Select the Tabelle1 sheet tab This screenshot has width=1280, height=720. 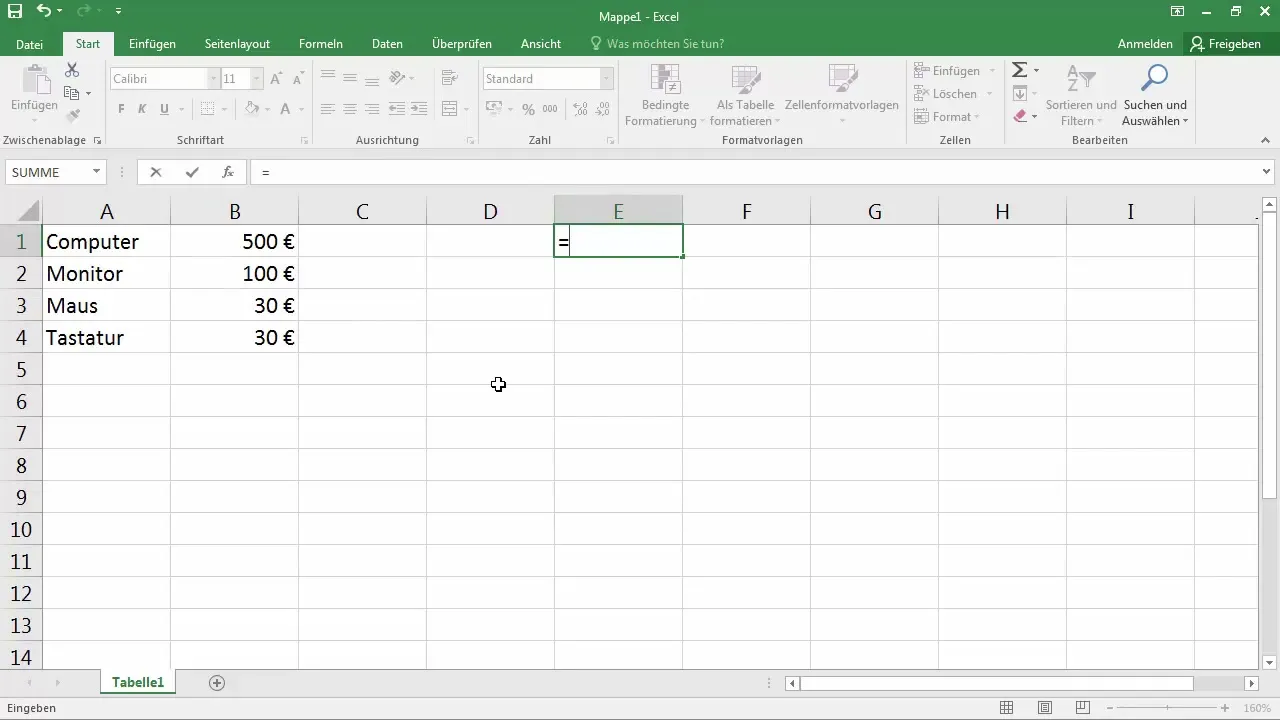click(x=138, y=682)
